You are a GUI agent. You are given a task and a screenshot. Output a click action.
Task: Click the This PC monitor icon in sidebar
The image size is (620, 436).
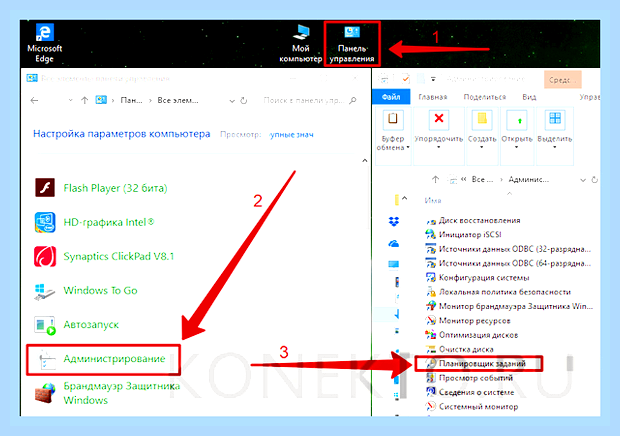tap(394, 264)
